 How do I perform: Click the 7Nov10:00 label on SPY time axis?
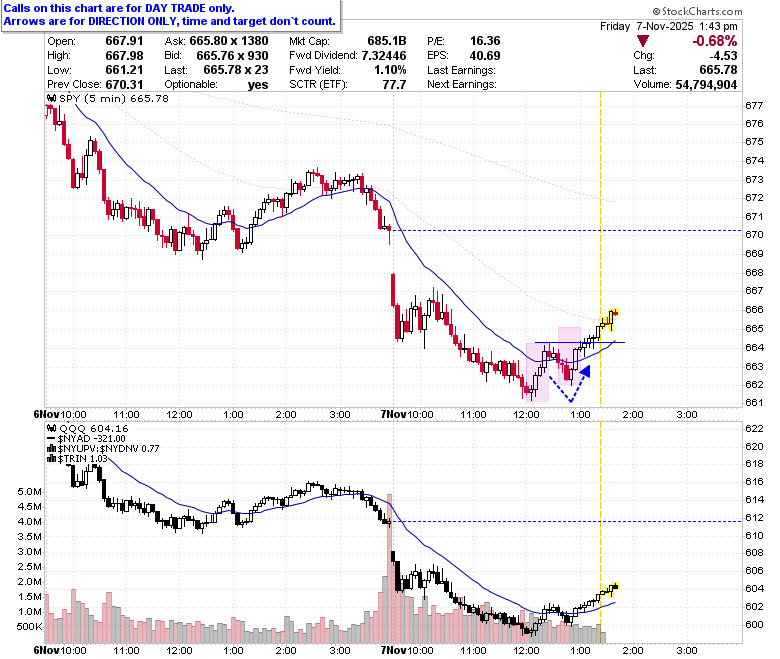(x=407, y=414)
